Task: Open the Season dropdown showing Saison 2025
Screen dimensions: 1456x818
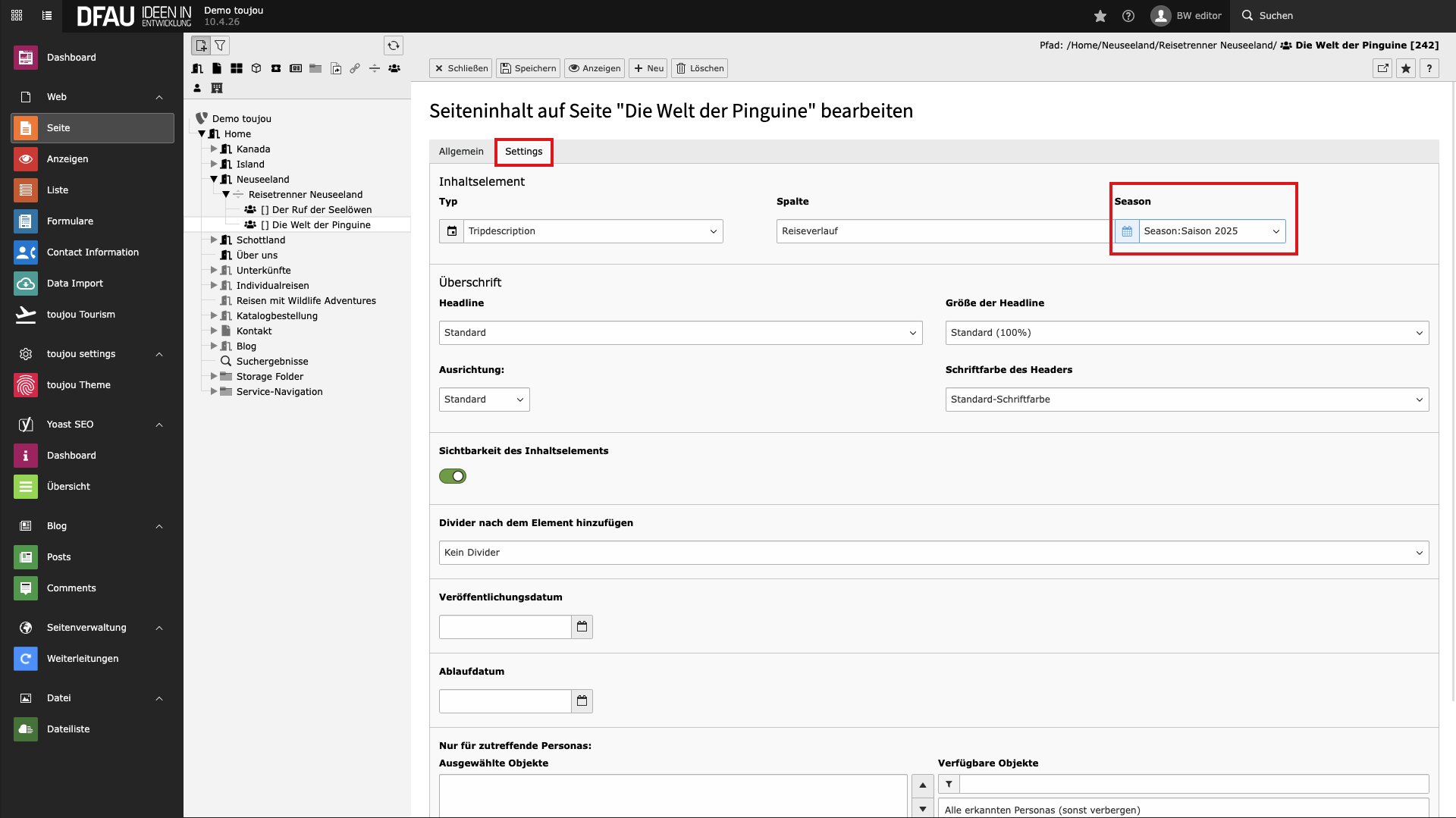Action: tap(1212, 231)
